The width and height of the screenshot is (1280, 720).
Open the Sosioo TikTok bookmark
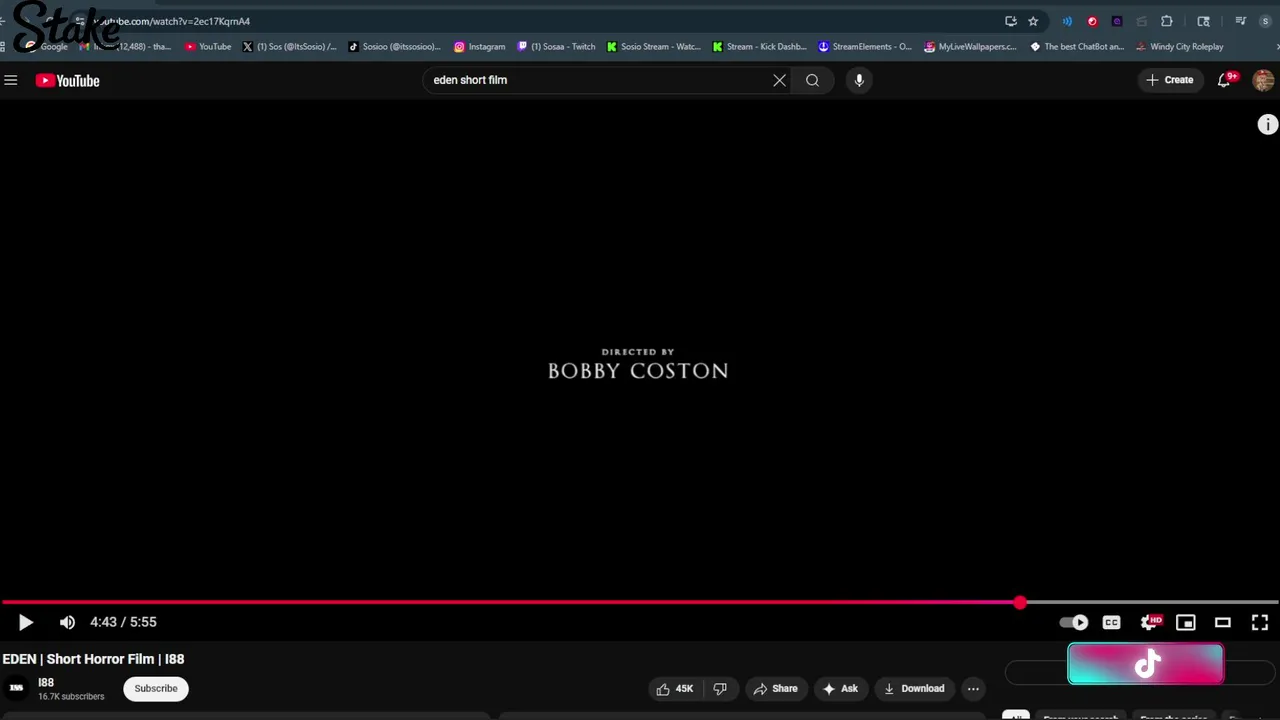(394, 46)
